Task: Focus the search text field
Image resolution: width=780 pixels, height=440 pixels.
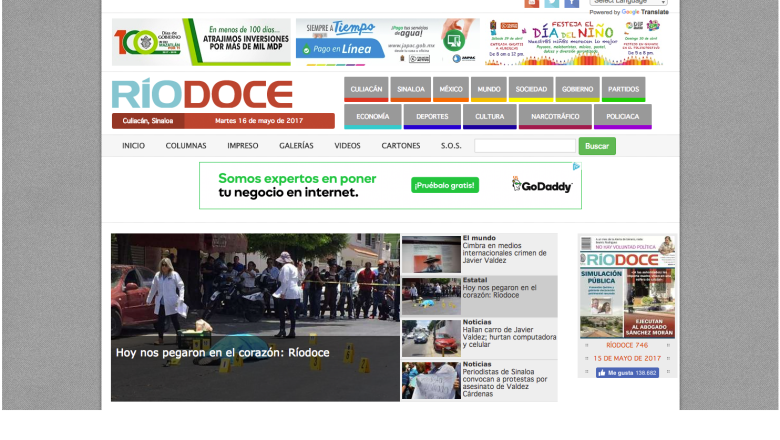Action: coord(525,146)
